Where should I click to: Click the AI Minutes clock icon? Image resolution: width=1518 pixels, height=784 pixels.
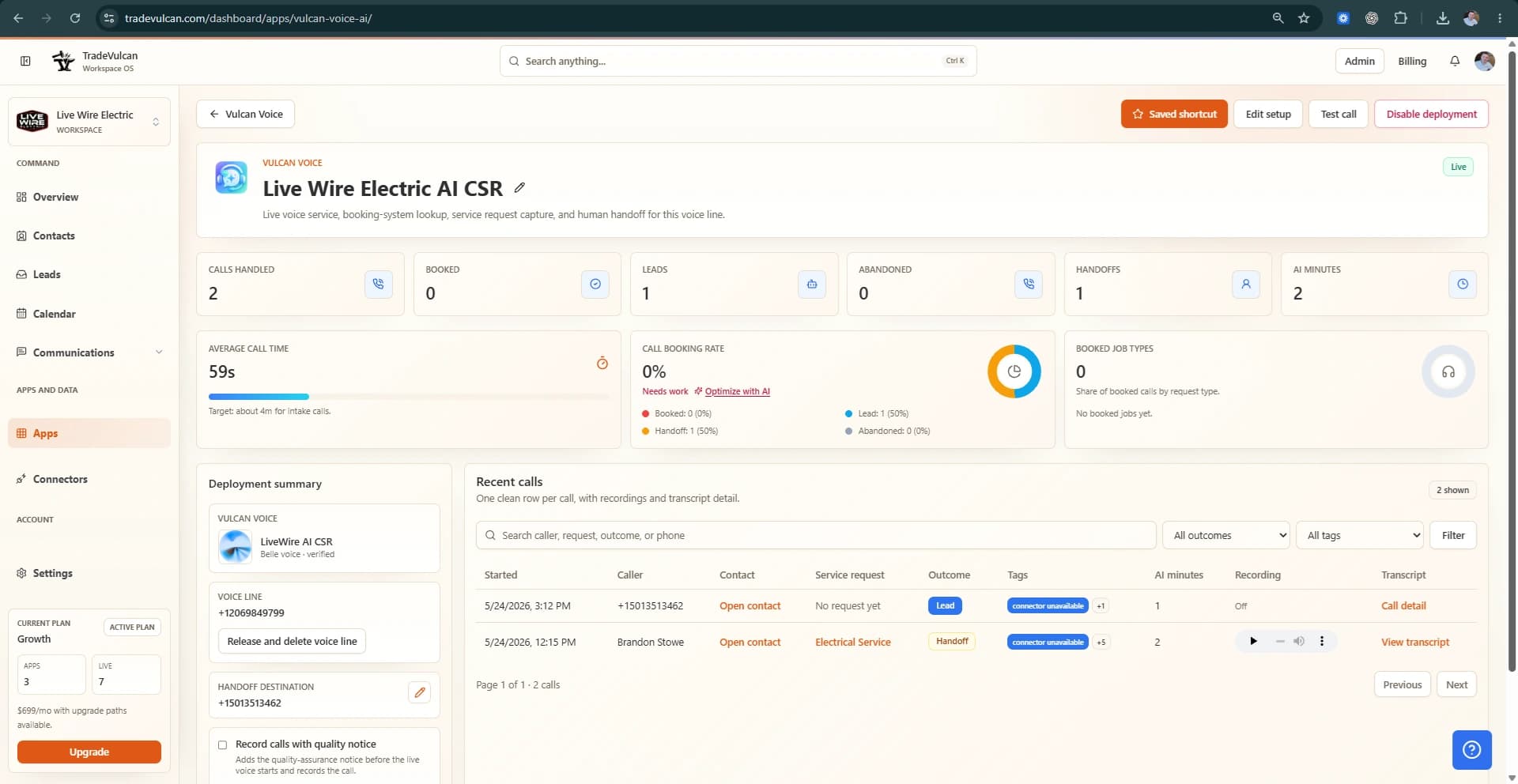tap(1463, 284)
